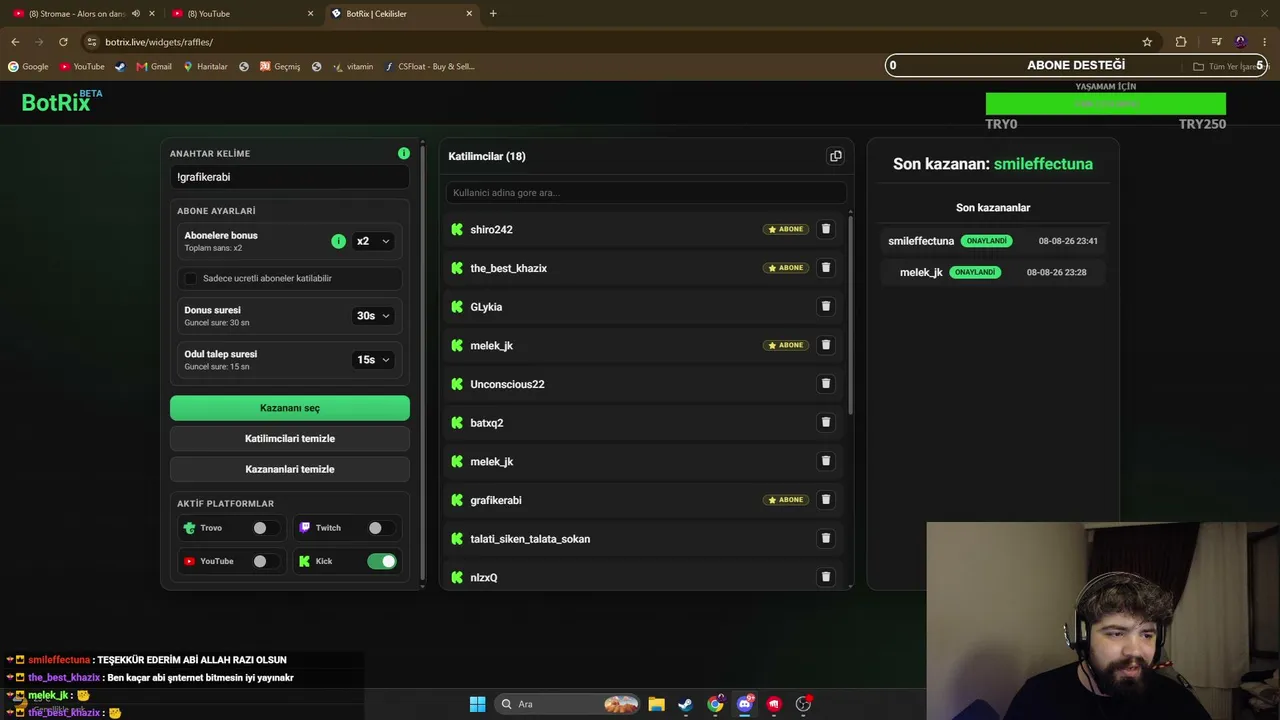Open the Chrome profile avatar
Screen dimensions: 1280x720
1241,42
